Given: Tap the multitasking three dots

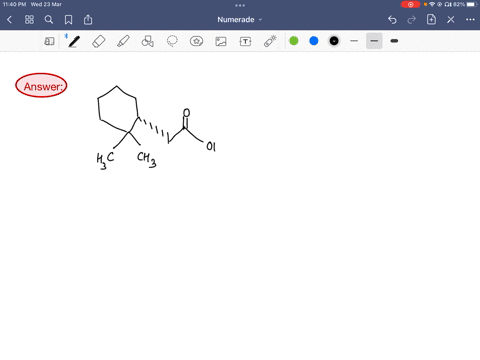Looking at the screenshot, I should pyautogui.click(x=240, y=5).
